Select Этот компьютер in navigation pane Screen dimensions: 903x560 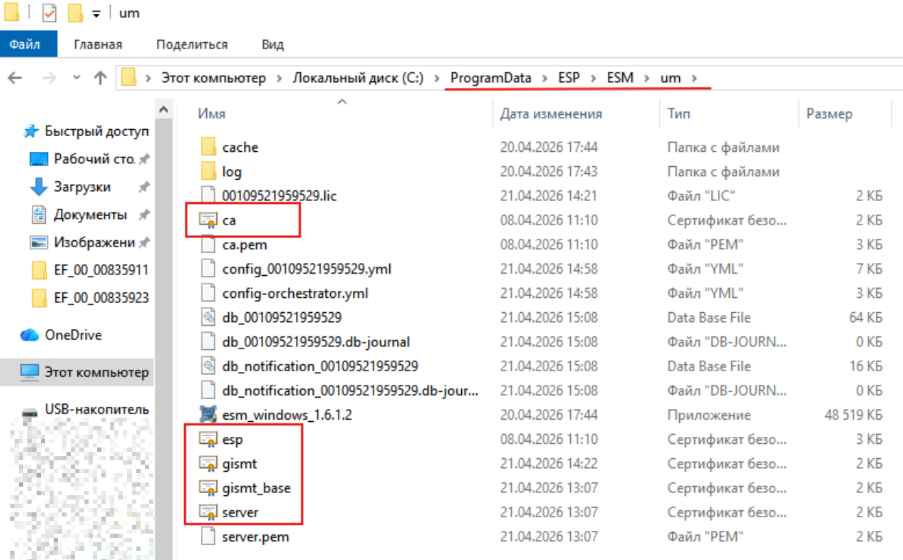pyautogui.click(x=78, y=372)
